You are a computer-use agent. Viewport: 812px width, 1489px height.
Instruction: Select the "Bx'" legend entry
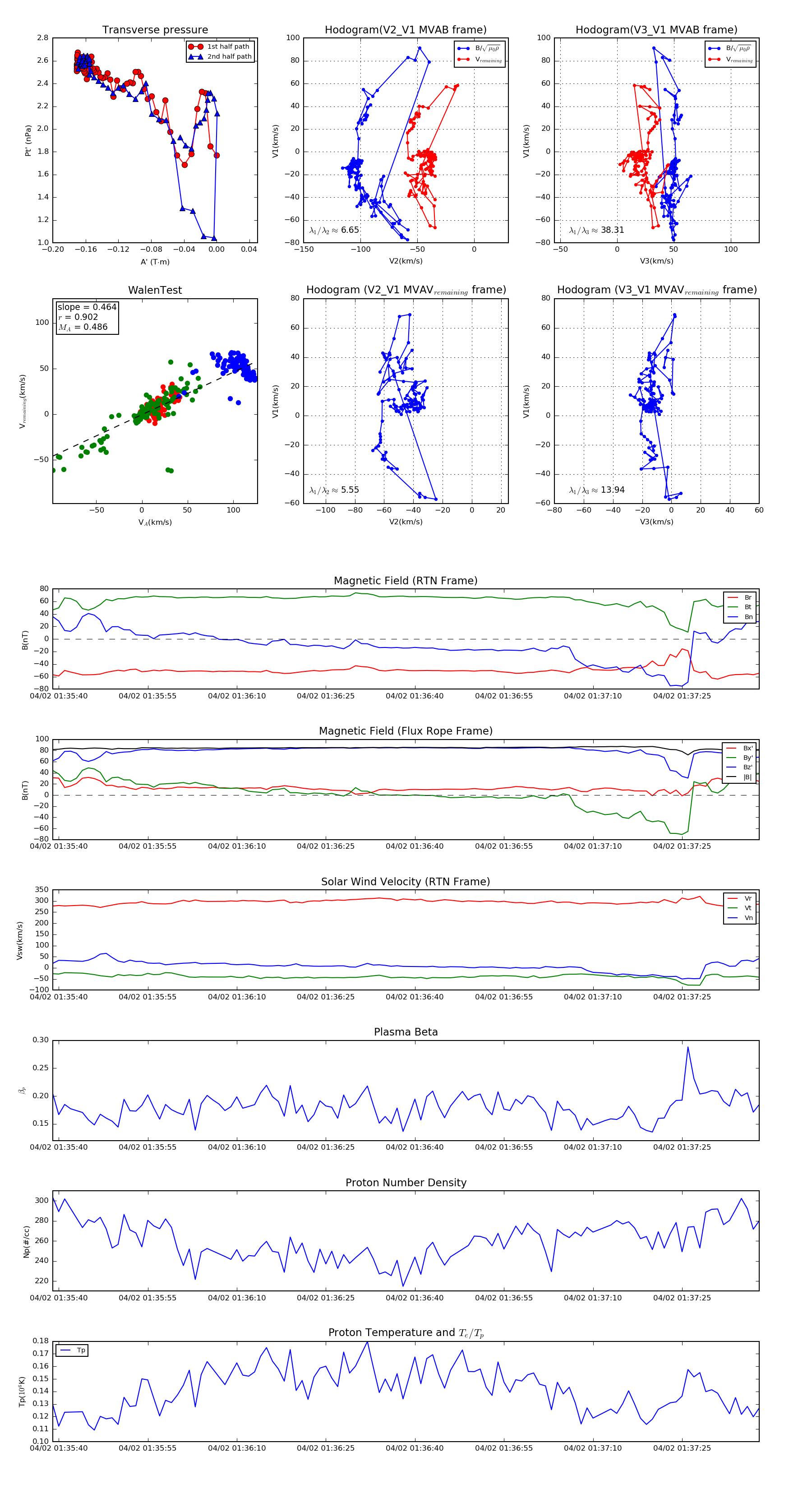click(x=740, y=748)
